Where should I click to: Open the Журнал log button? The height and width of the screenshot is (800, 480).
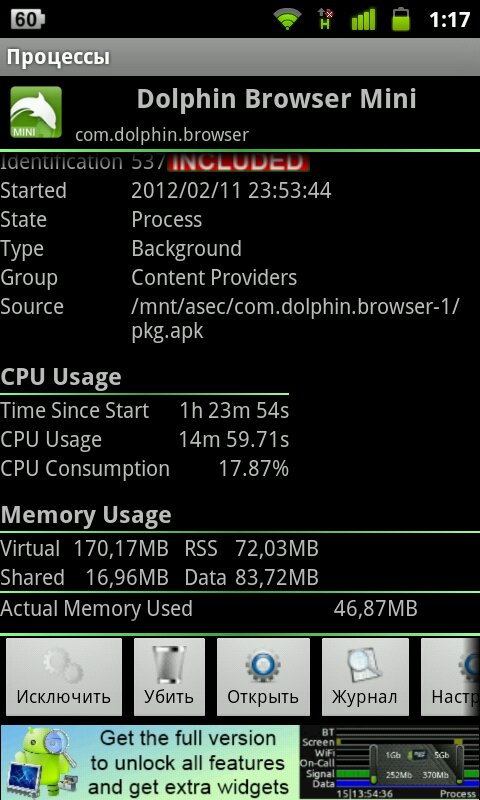pyautogui.click(x=365, y=677)
